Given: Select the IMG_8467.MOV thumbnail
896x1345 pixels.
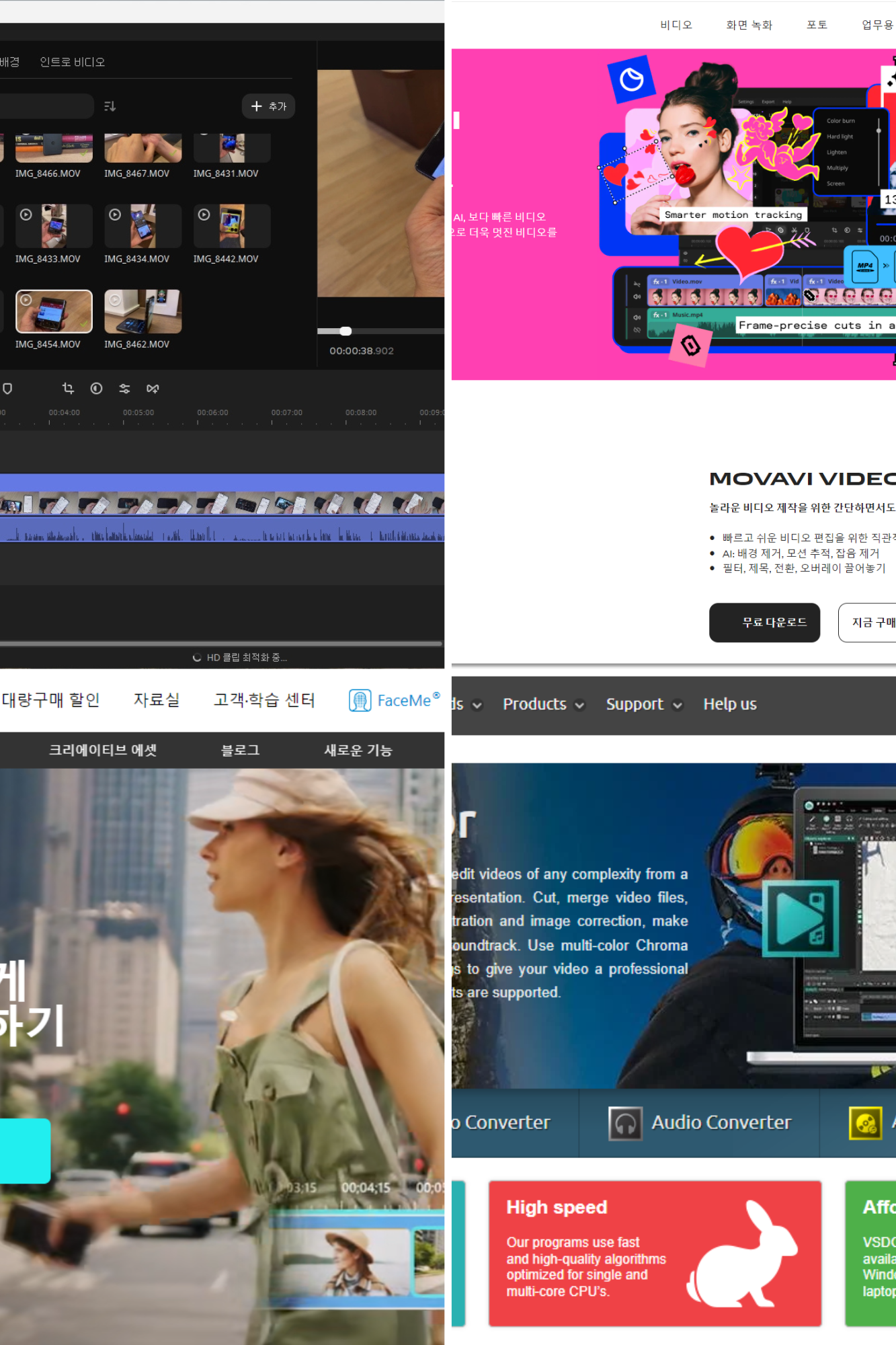Looking at the screenshot, I should tap(142, 148).
